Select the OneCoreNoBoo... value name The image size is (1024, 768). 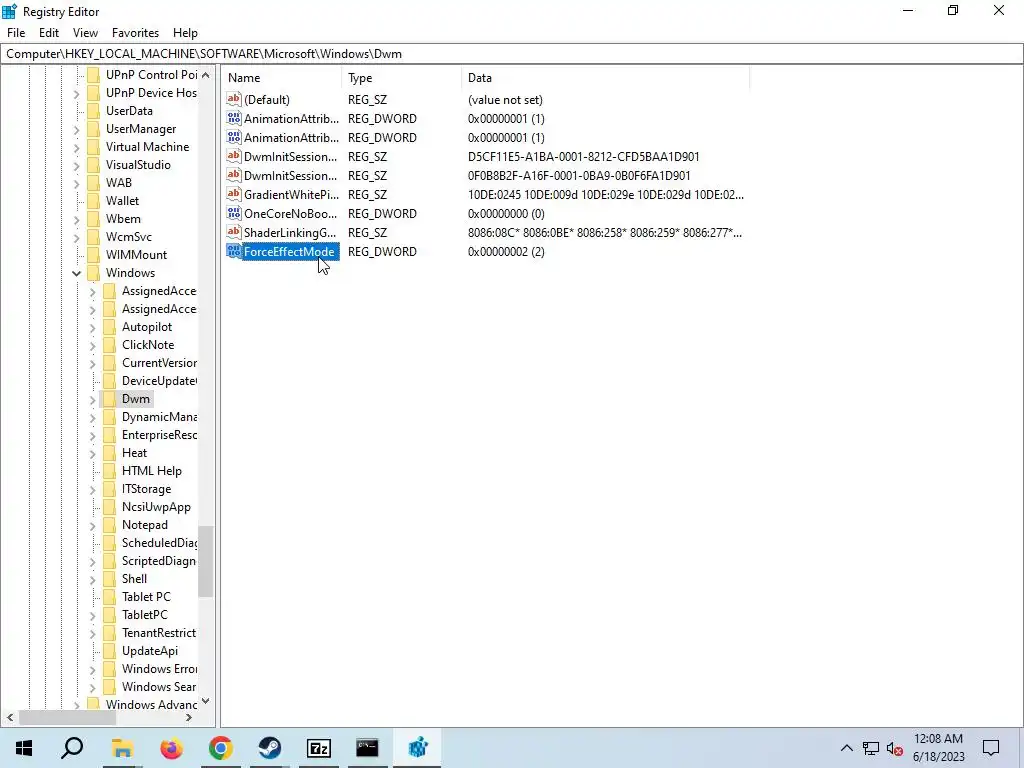point(291,214)
